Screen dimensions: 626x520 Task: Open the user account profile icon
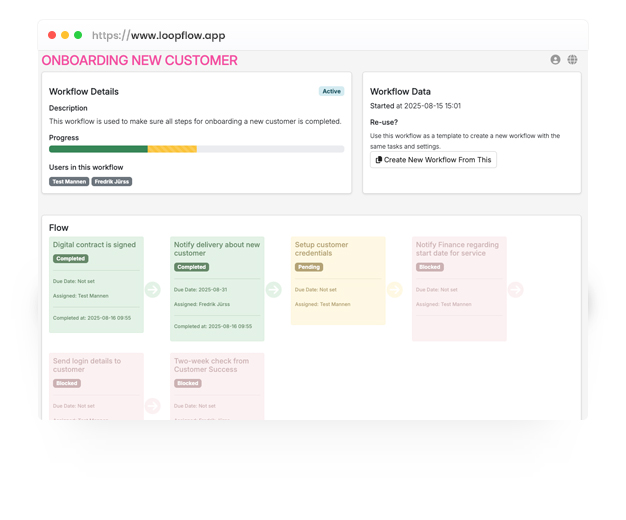pos(555,60)
